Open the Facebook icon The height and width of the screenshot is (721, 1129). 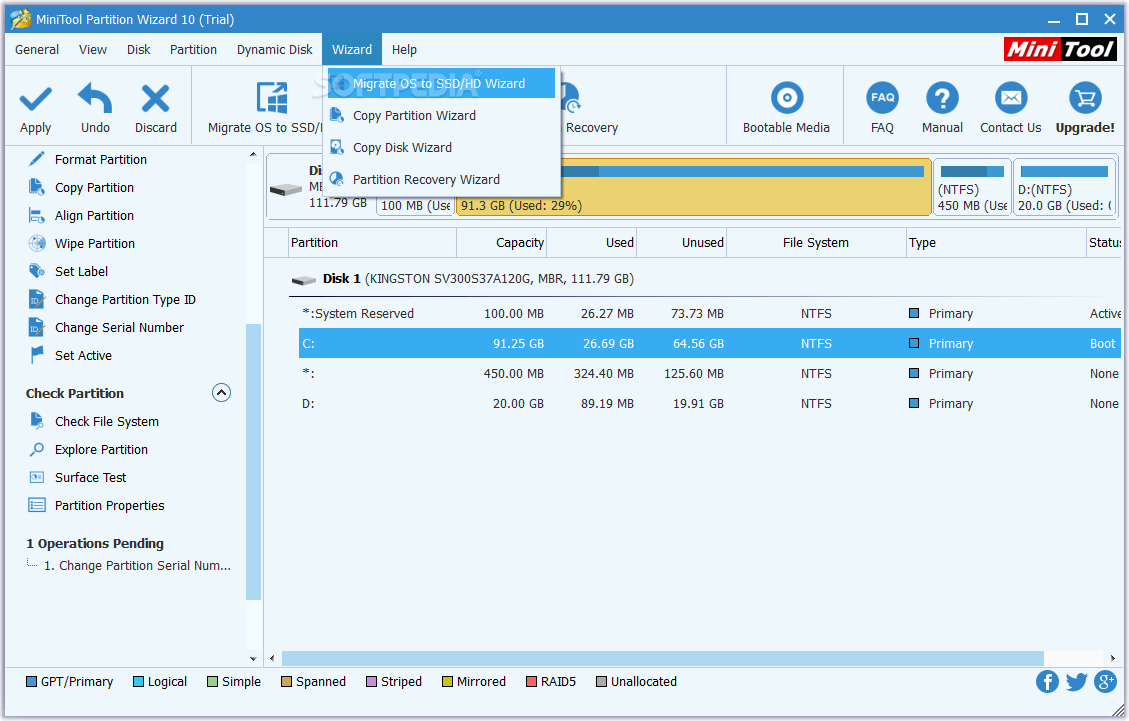pyautogui.click(x=1047, y=681)
